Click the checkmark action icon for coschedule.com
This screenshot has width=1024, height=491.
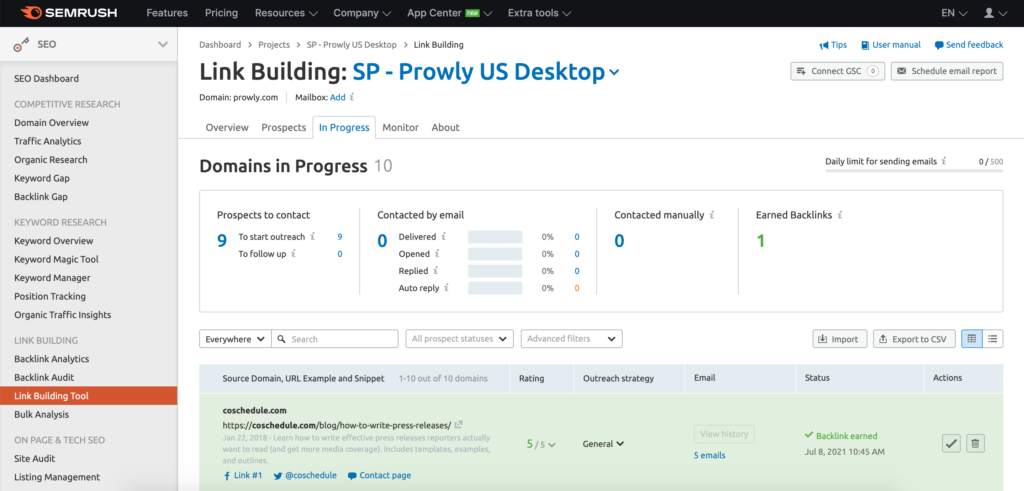click(952, 442)
